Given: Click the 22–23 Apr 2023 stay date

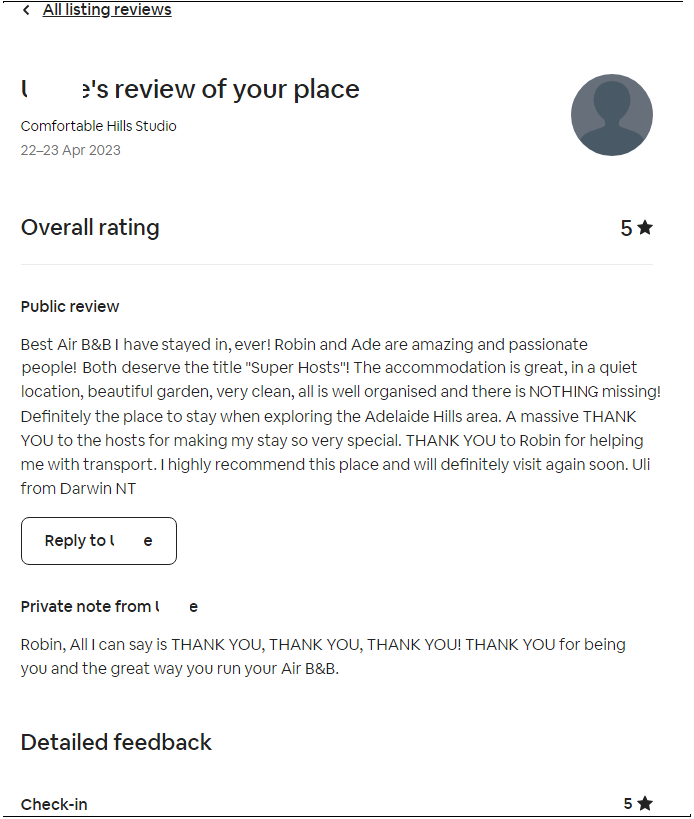Looking at the screenshot, I should pyautogui.click(x=70, y=150).
